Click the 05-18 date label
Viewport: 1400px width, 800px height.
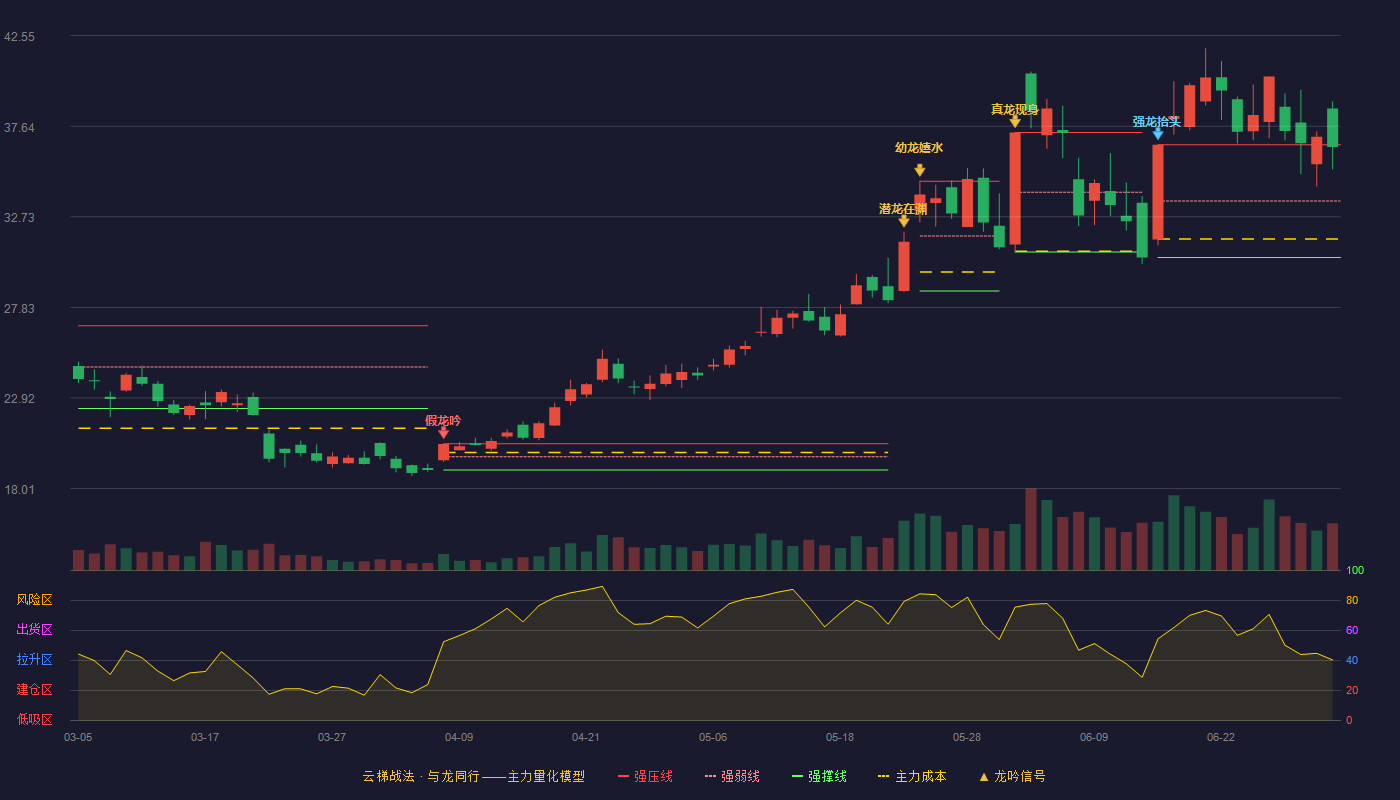(840, 737)
